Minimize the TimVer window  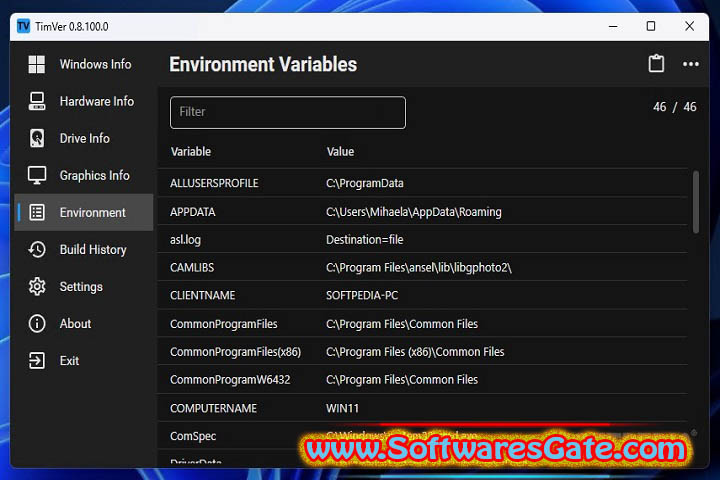point(613,26)
